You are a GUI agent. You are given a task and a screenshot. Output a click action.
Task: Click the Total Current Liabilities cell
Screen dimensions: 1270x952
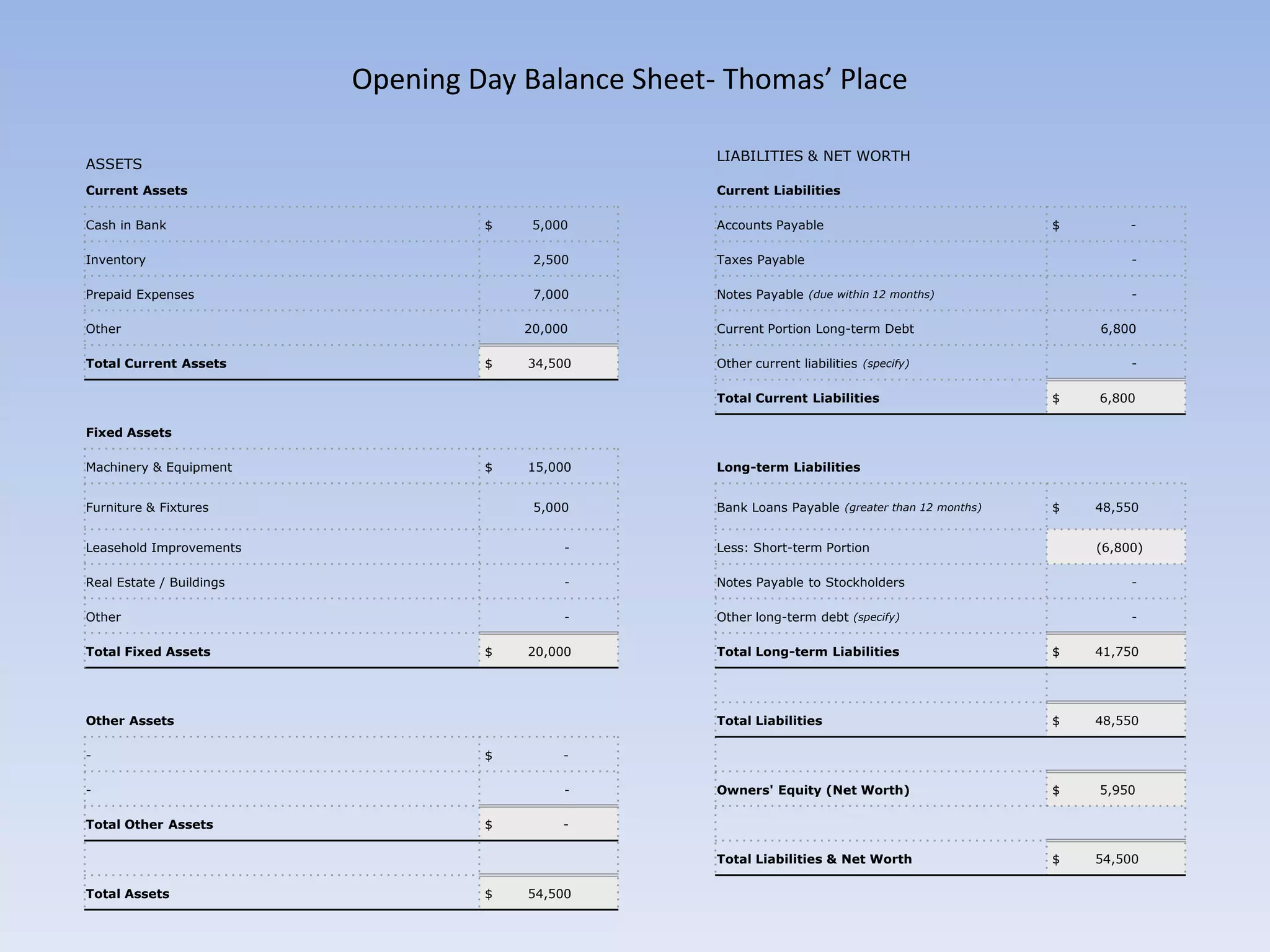point(1117,398)
